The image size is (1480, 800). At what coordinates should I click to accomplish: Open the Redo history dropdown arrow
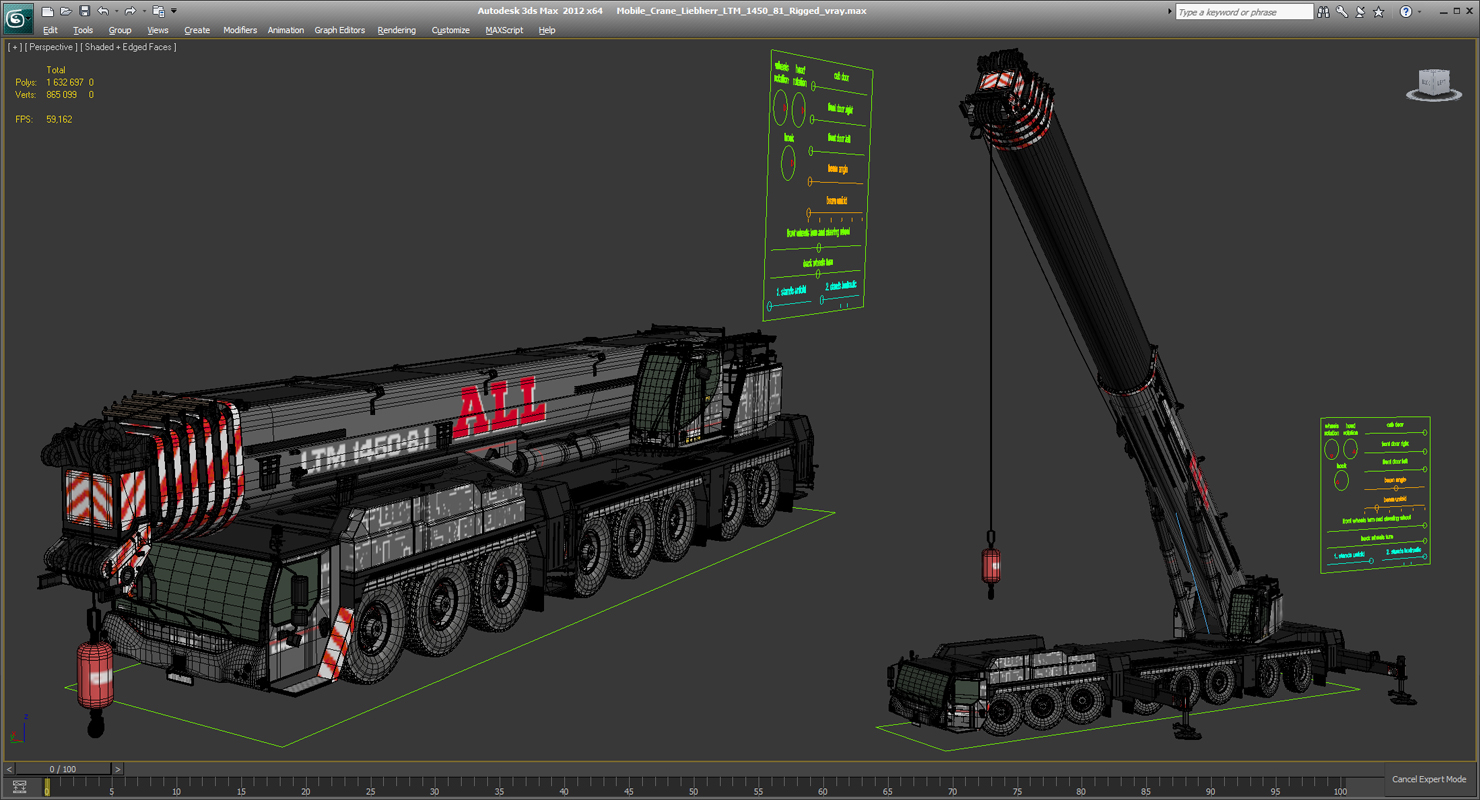click(x=142, y=11)
